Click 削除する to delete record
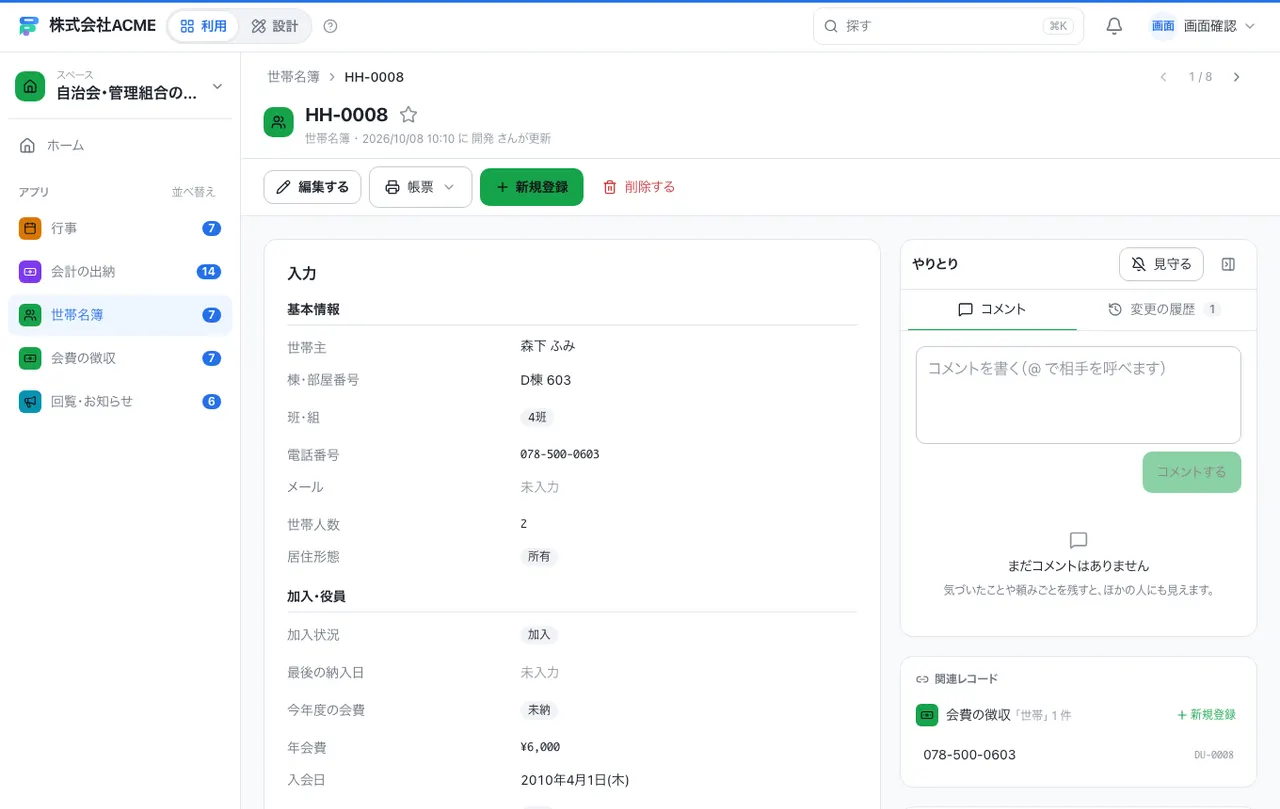 coord(639,187)
